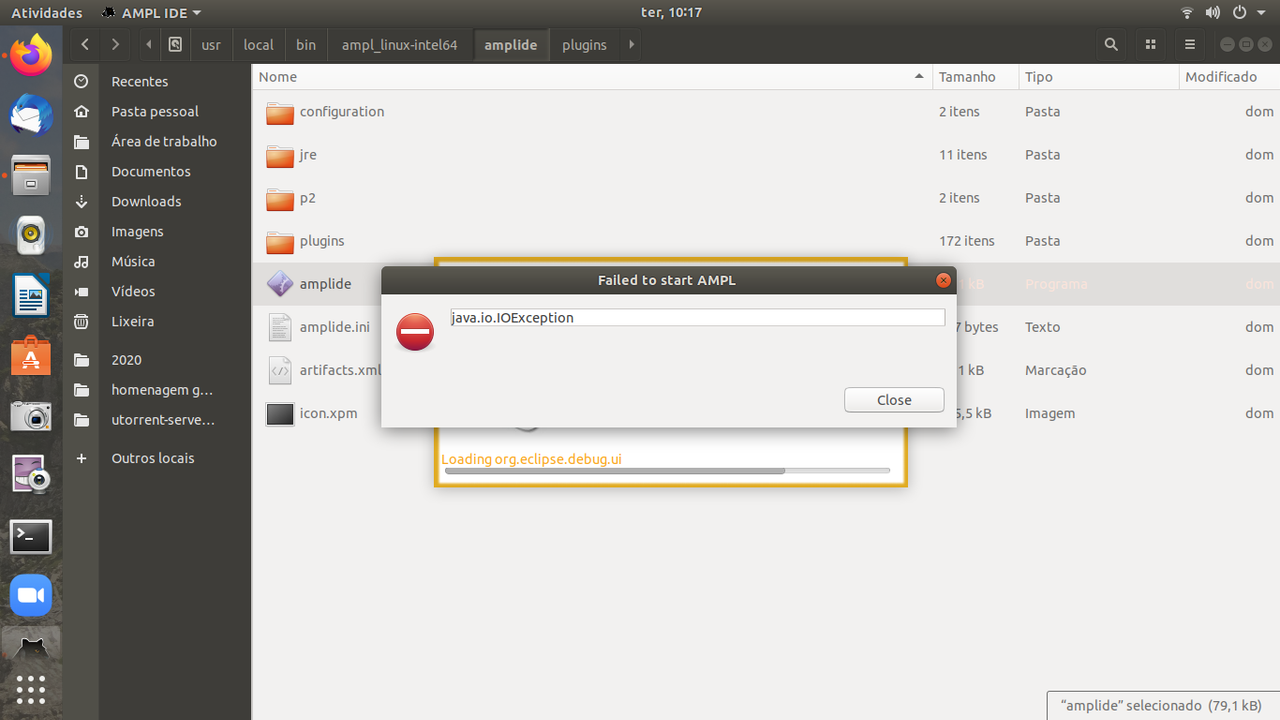Open the Files manager dock icon

click(31, 175)
